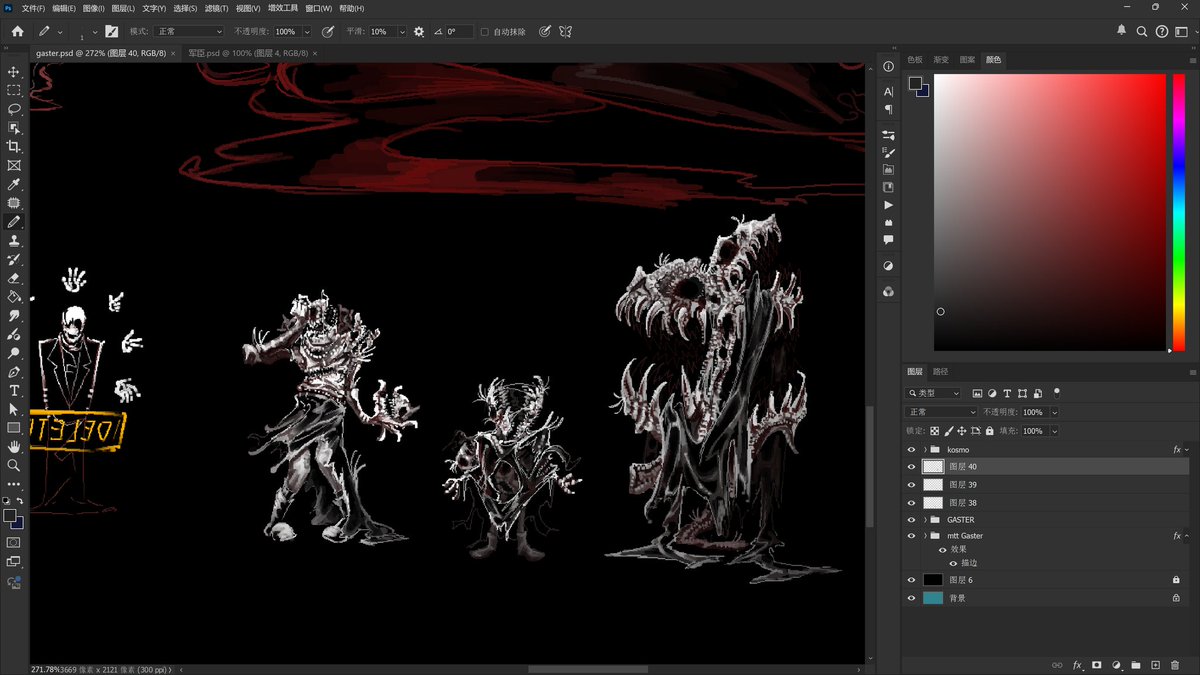
Task: Click the 图层 6 layer thumbnail
Action: pyautogui.click(x=933, y=580)
